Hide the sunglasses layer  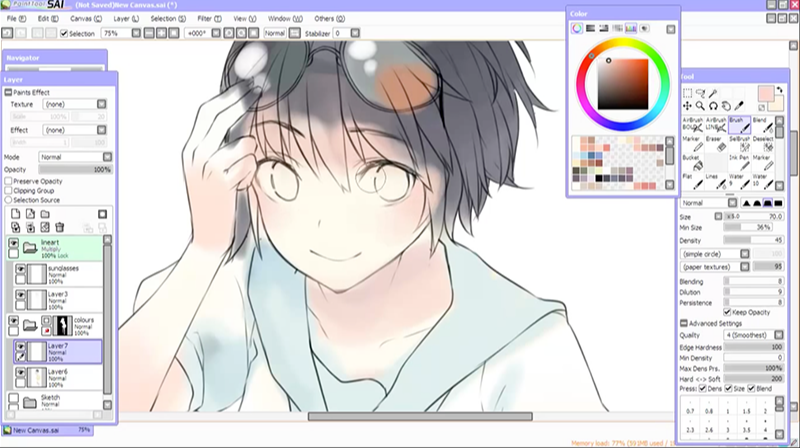pyautogui.click(x=20, y=269)
